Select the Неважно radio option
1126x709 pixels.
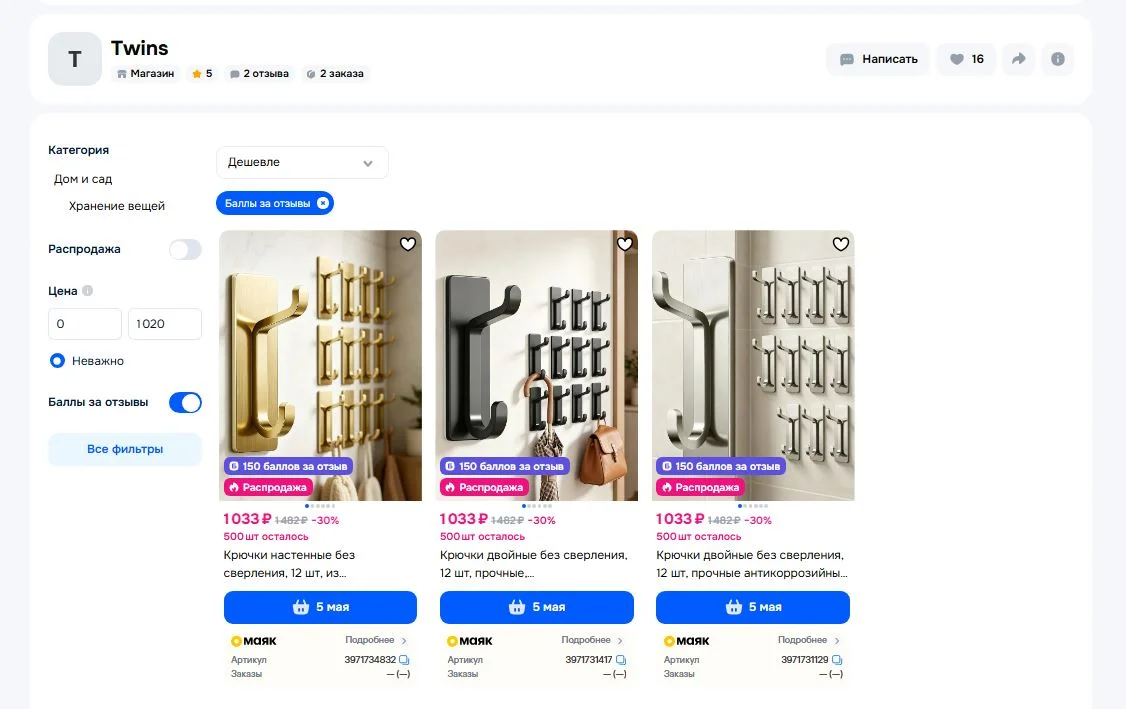click(x=57, y=361)
